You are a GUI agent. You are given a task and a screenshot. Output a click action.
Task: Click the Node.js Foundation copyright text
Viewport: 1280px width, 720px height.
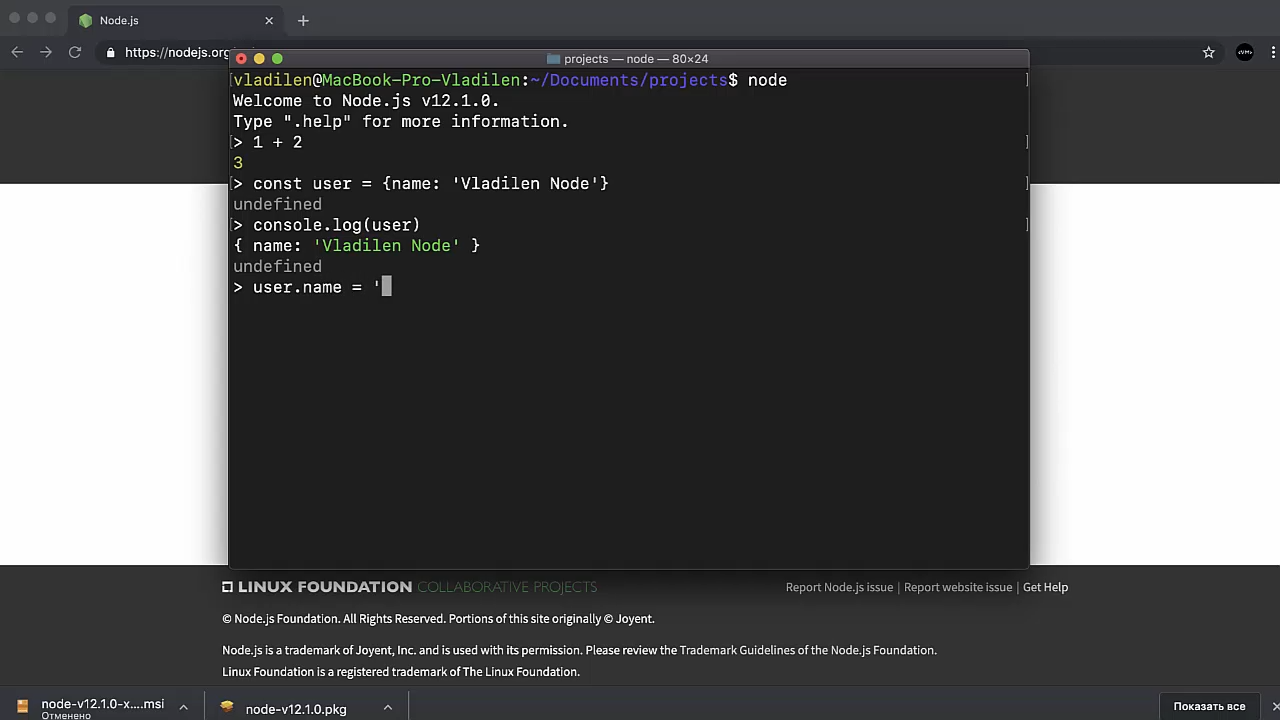(x=438, y=619)
